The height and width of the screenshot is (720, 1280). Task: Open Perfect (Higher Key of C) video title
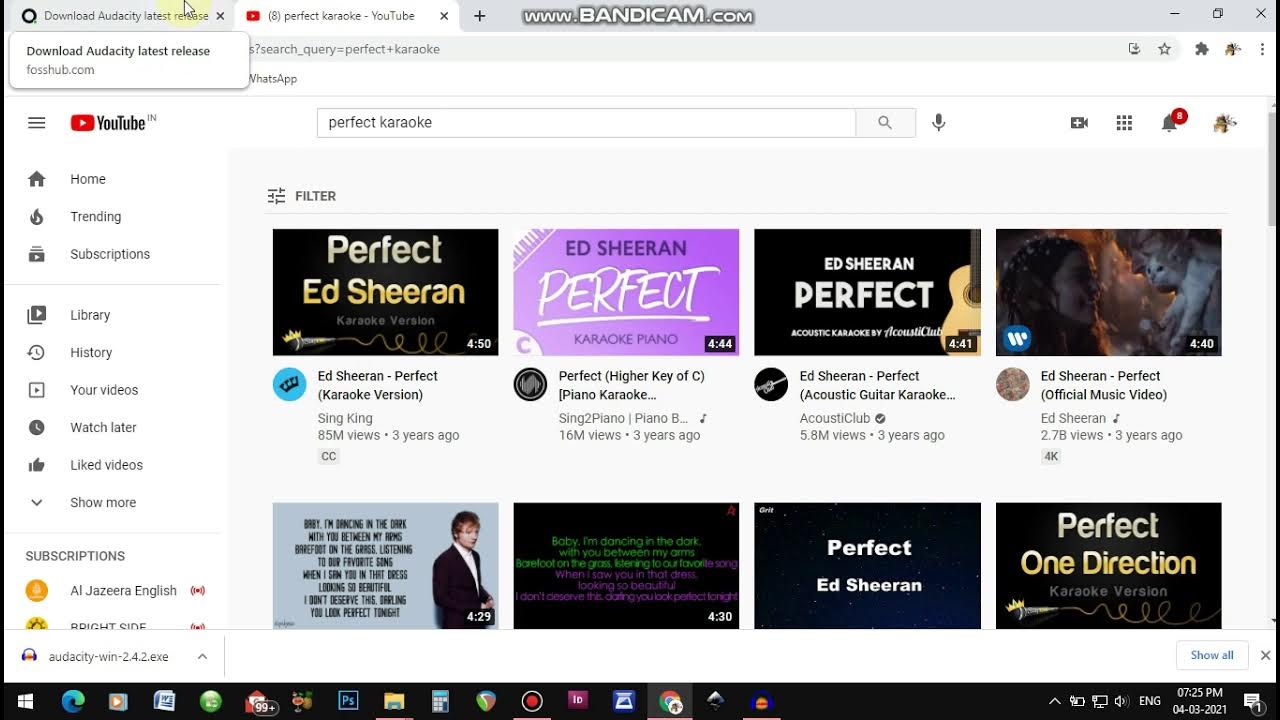[x=632, y=385]
